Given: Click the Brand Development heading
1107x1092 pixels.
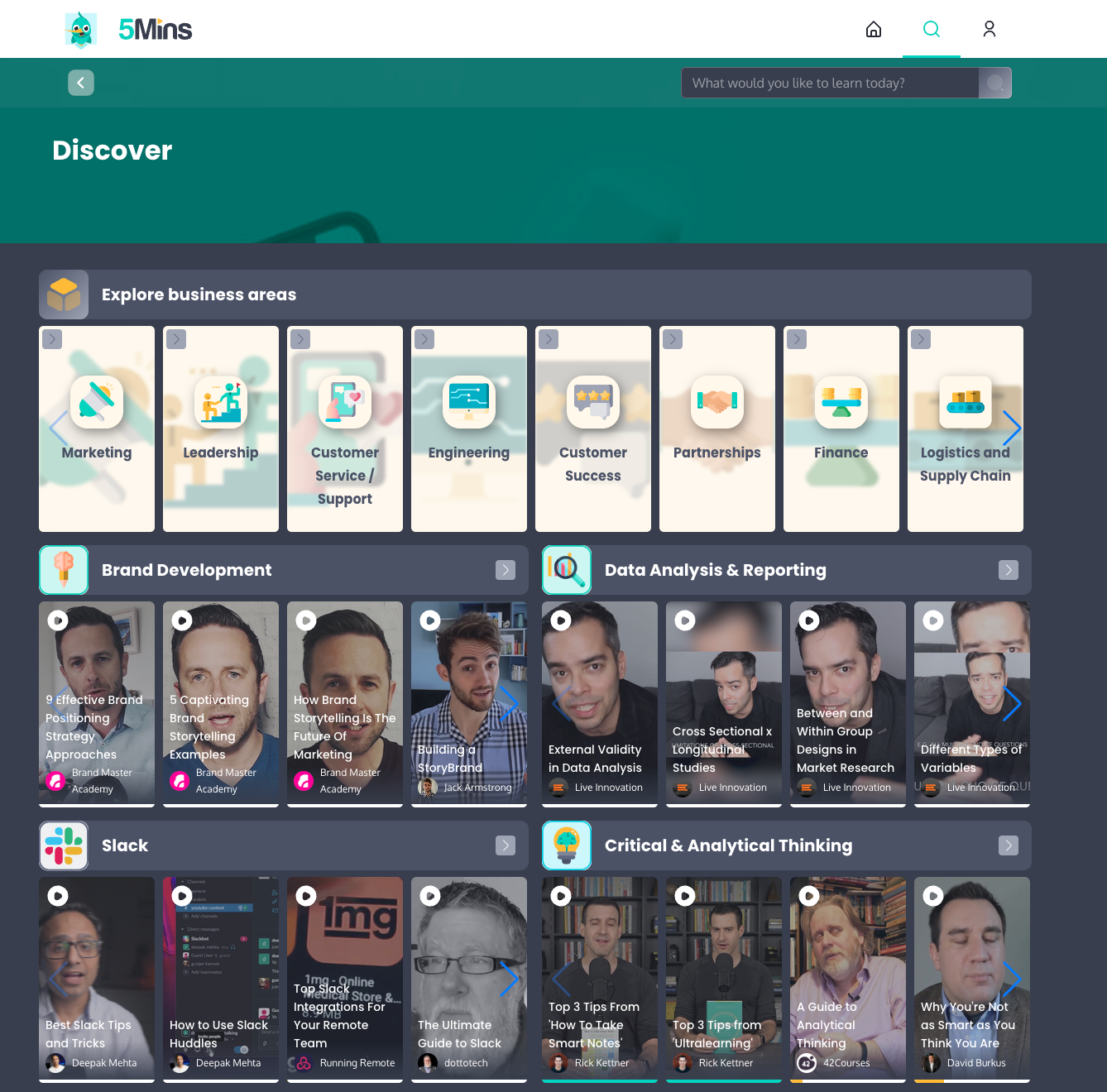Looking at the screenshot, I should [186, 570].
